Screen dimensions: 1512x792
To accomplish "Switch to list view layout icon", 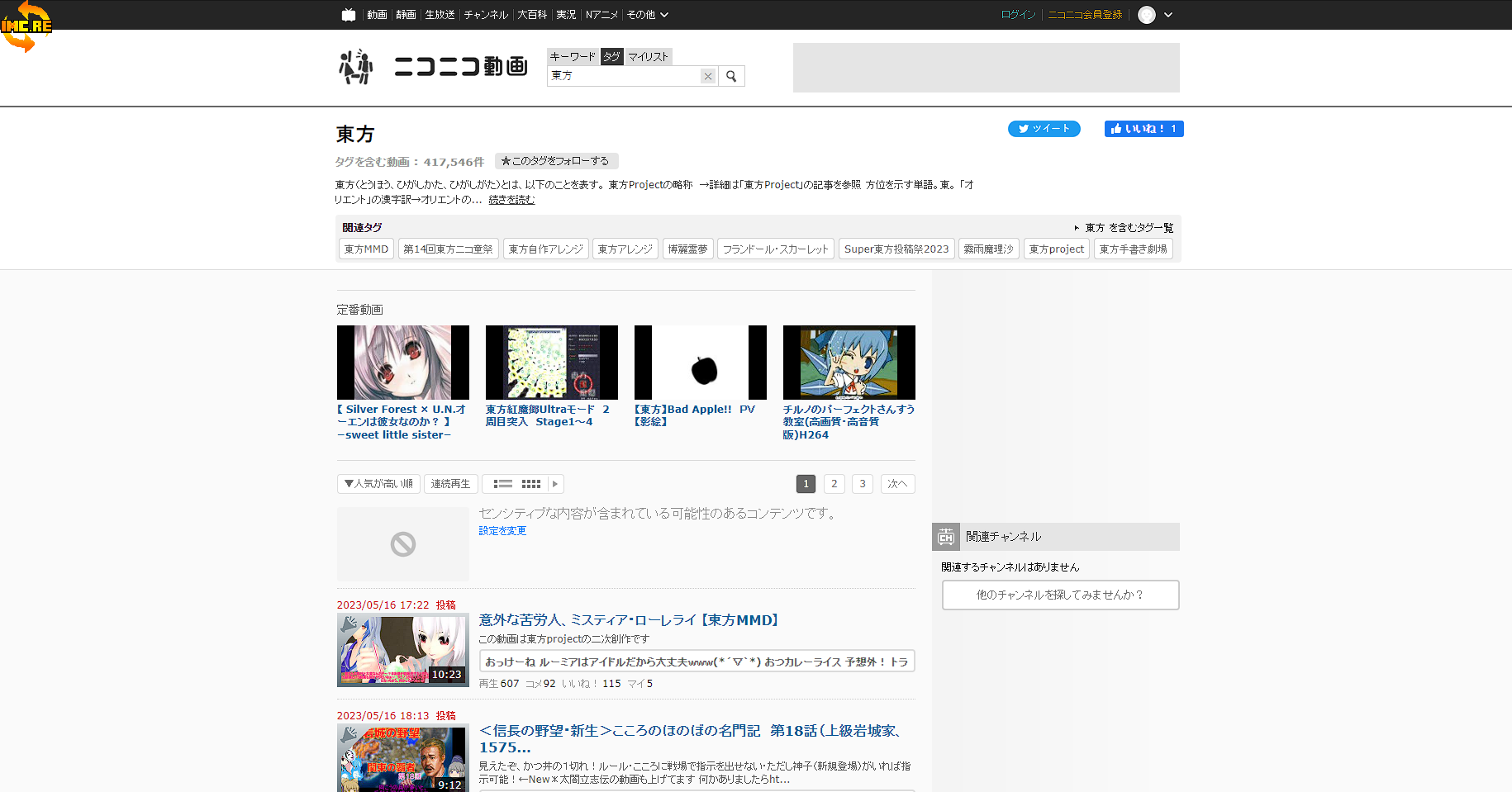I will 503,484.
